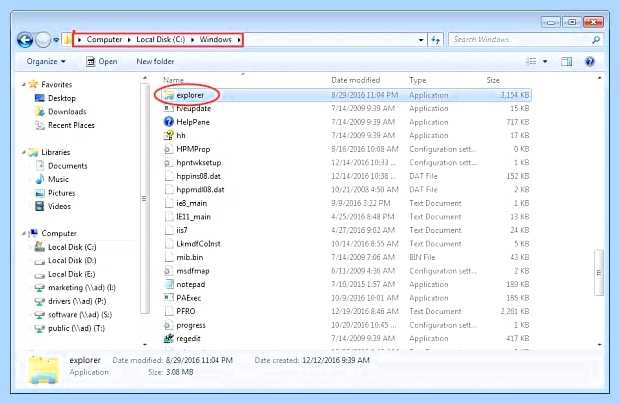The image size is (620, 404).
Task: Select Desktop in Favorites
Action: 55,98
